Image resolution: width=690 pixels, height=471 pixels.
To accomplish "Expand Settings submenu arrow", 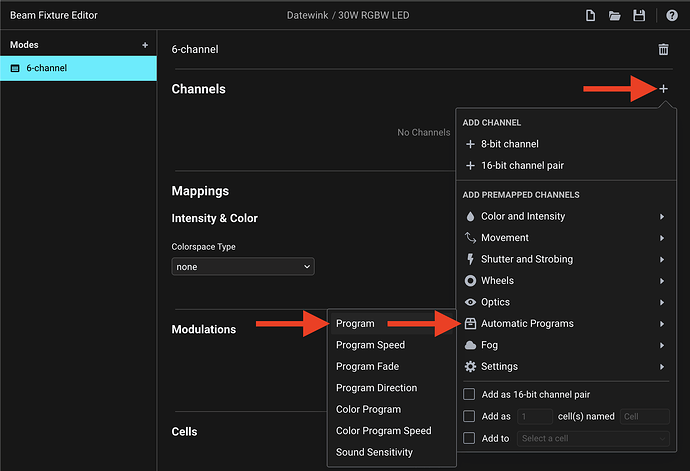I will tap(662, 367).
